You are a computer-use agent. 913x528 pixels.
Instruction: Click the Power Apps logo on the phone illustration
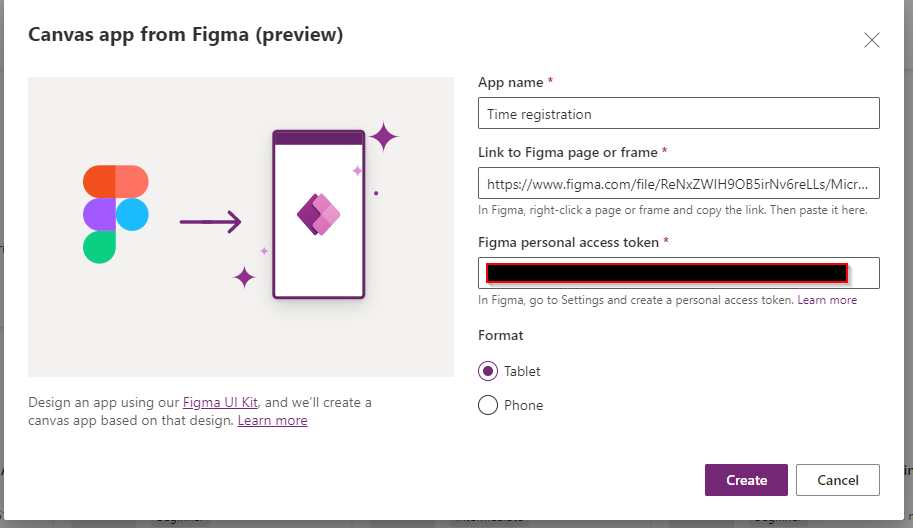click(319, 214)
